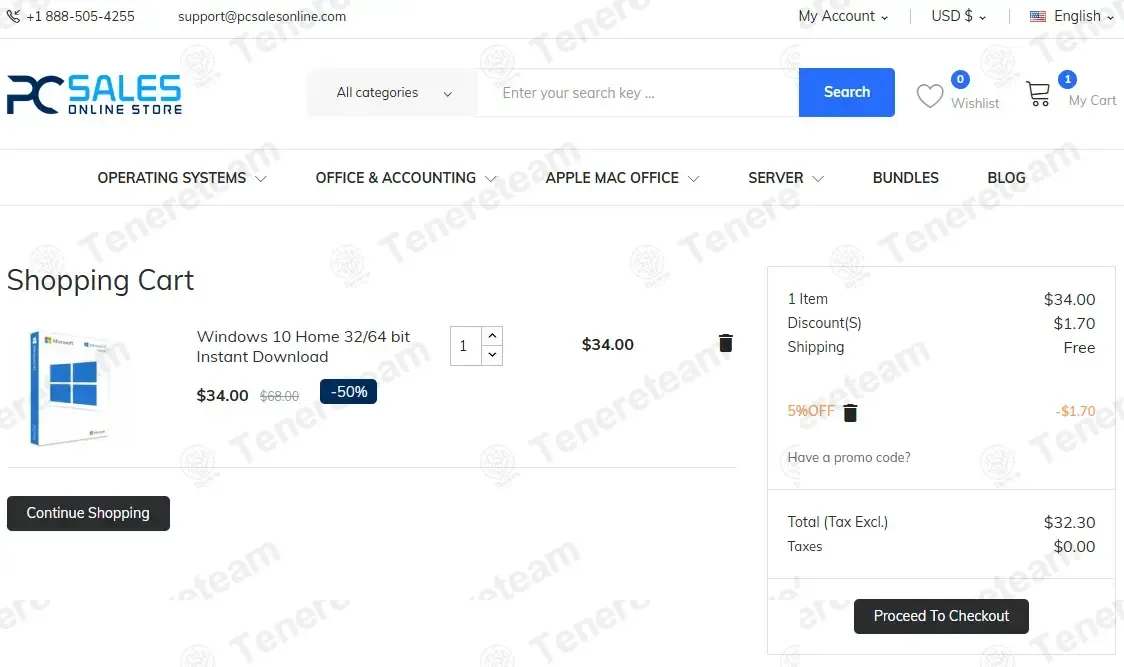
Task: Click the PC Sales Online Store logo
Action: [x=95, y=94]
